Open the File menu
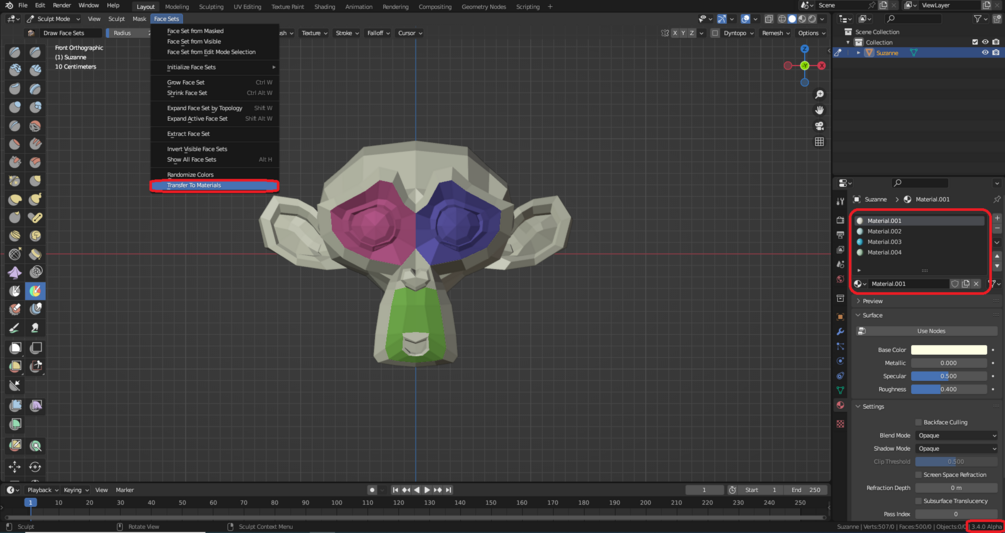This screenshot has width=1005, height=533. point(22,5)
